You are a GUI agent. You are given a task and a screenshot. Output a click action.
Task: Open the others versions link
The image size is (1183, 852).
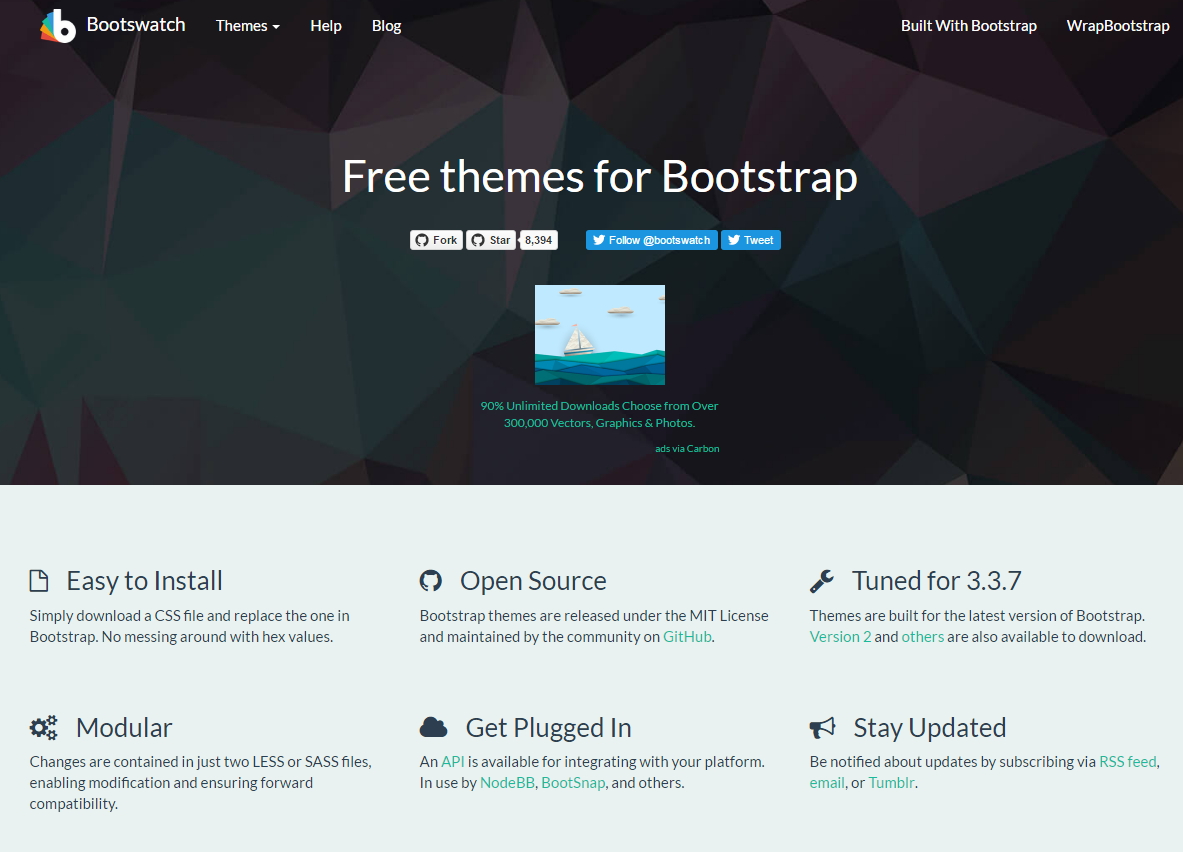(x=923, y=637)
